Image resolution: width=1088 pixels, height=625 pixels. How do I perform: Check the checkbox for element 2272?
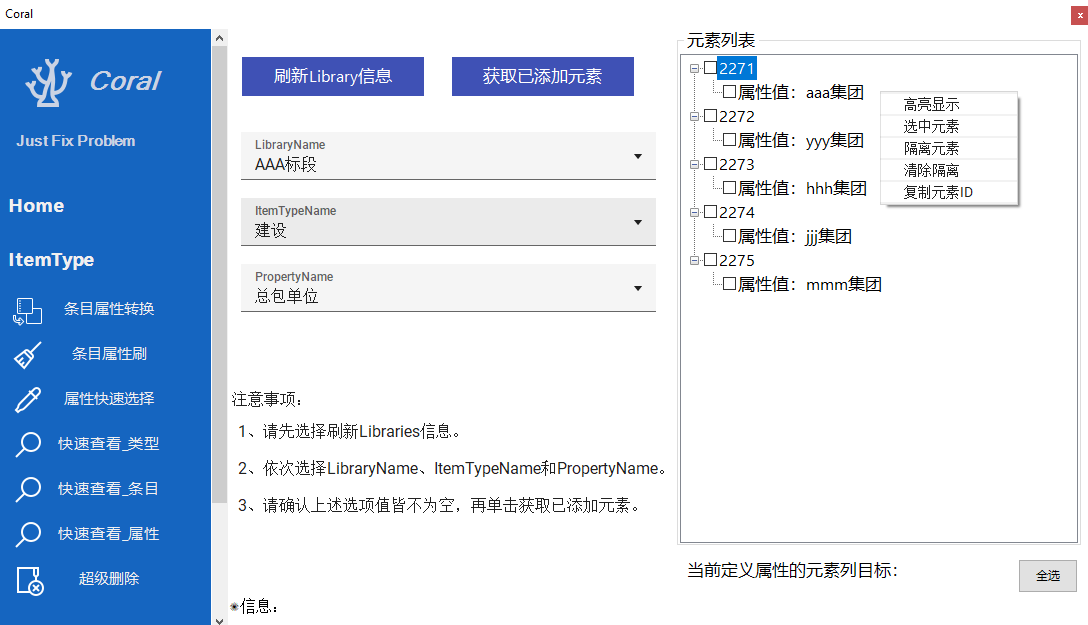pyautogui.click(x=710, y=117)
